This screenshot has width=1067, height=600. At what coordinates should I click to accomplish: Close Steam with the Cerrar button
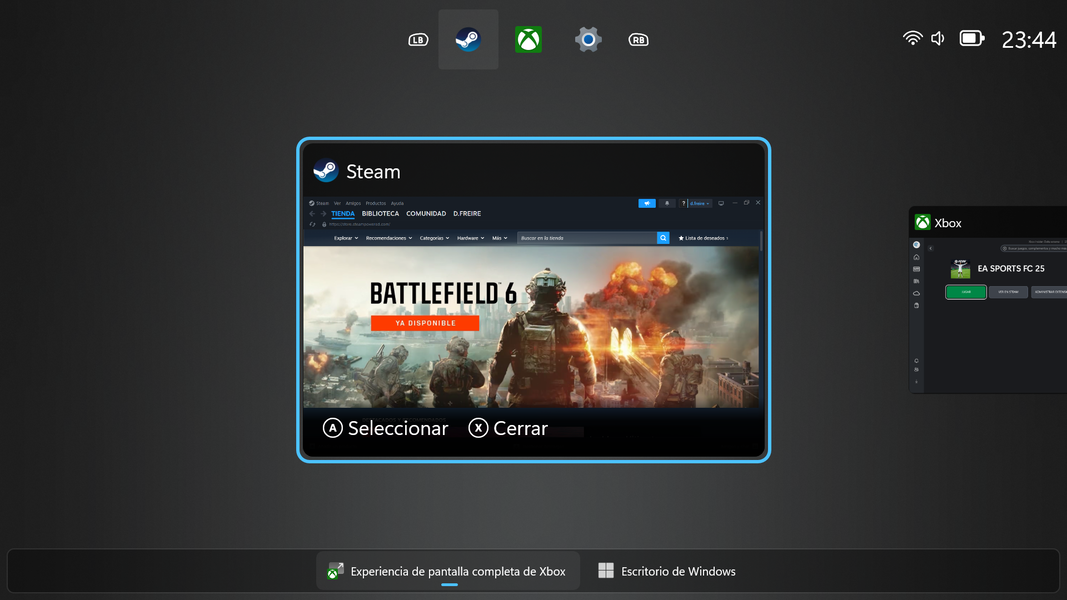pos(508,428)
